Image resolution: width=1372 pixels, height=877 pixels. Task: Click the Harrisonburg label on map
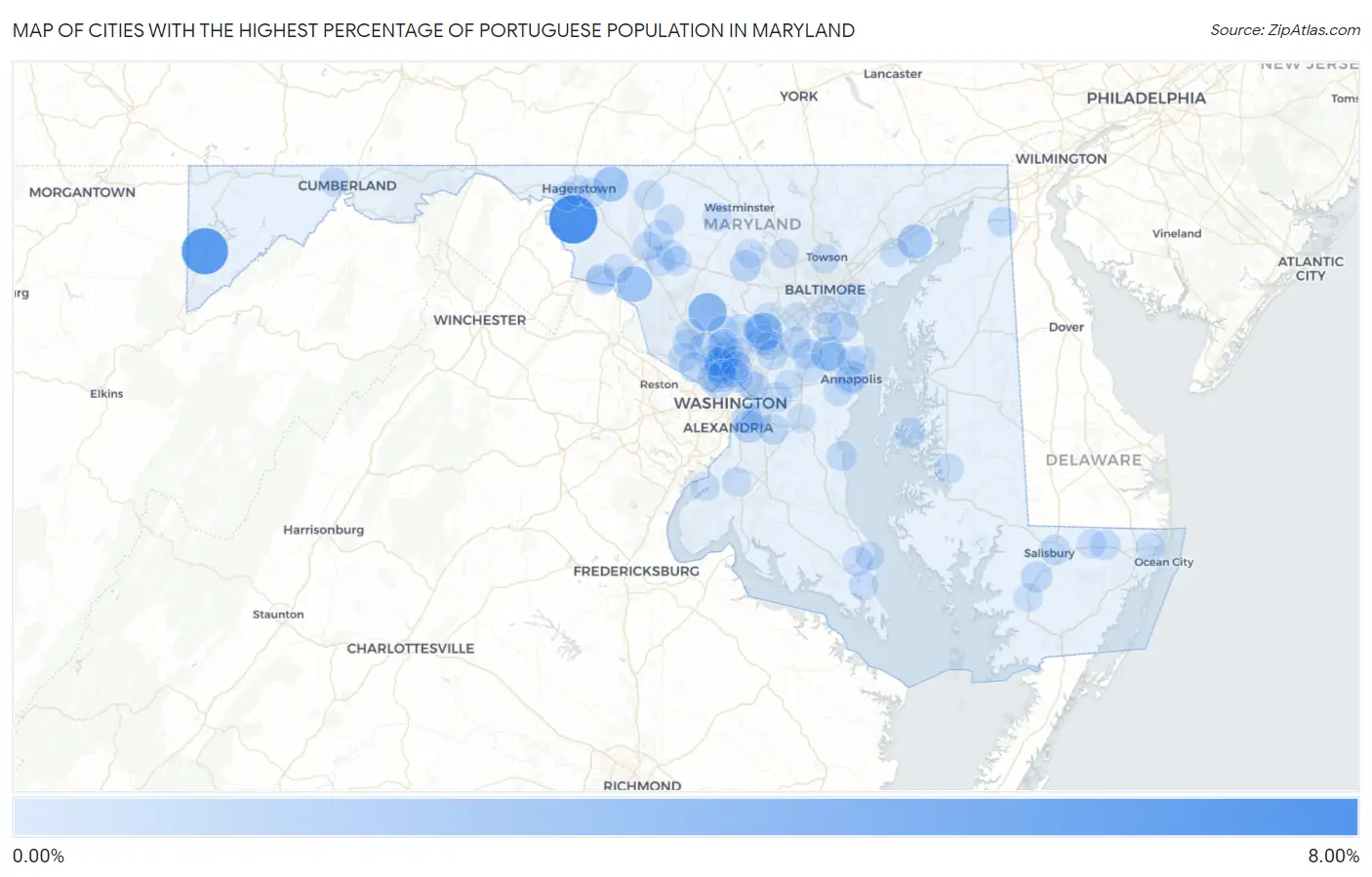pos(323,530)
